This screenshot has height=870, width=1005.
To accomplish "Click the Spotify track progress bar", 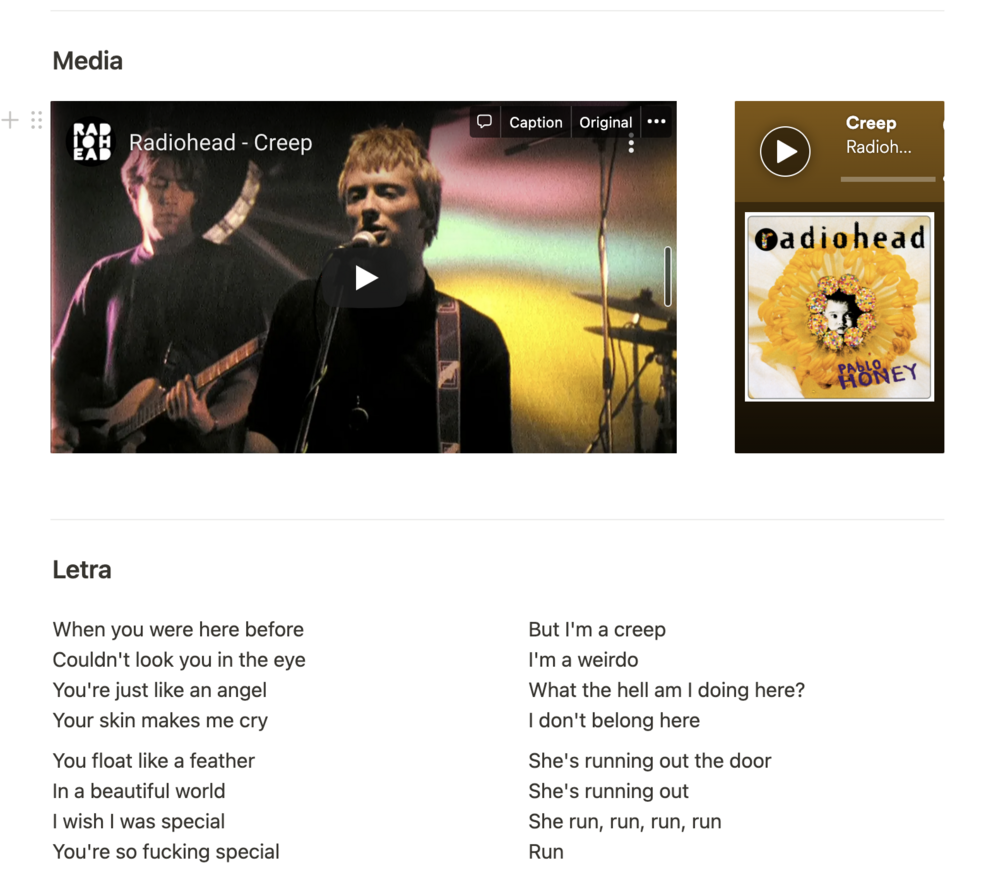I will point(888,180).
